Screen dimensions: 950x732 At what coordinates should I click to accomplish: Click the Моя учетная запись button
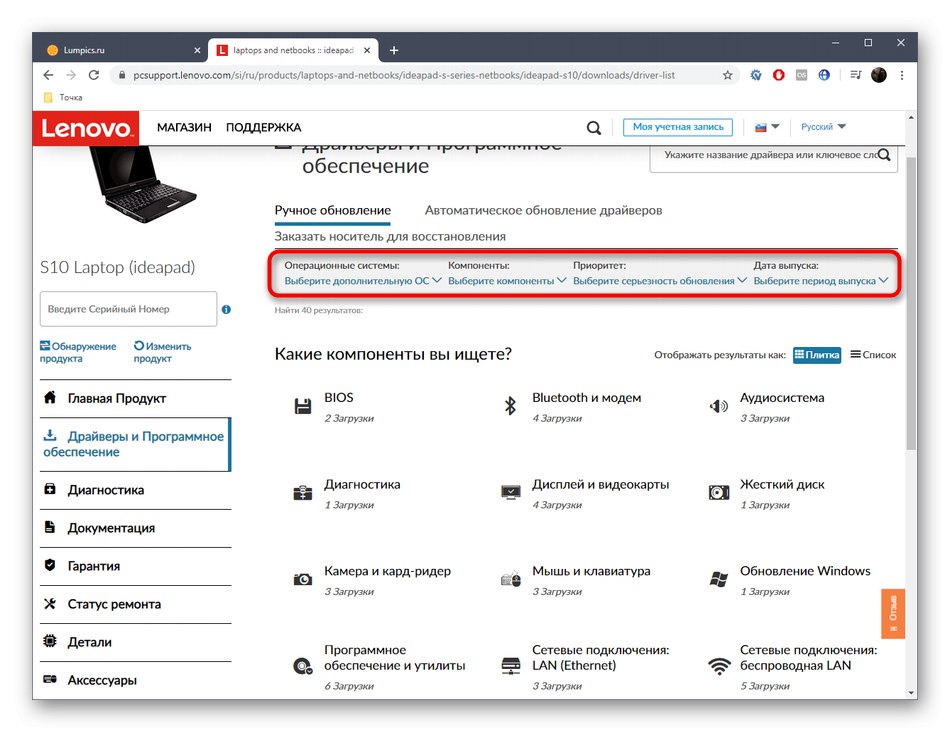[677, 127]
